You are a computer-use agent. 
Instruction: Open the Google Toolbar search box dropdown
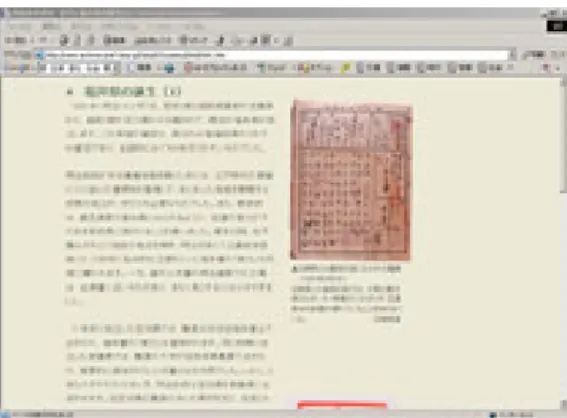117,68
